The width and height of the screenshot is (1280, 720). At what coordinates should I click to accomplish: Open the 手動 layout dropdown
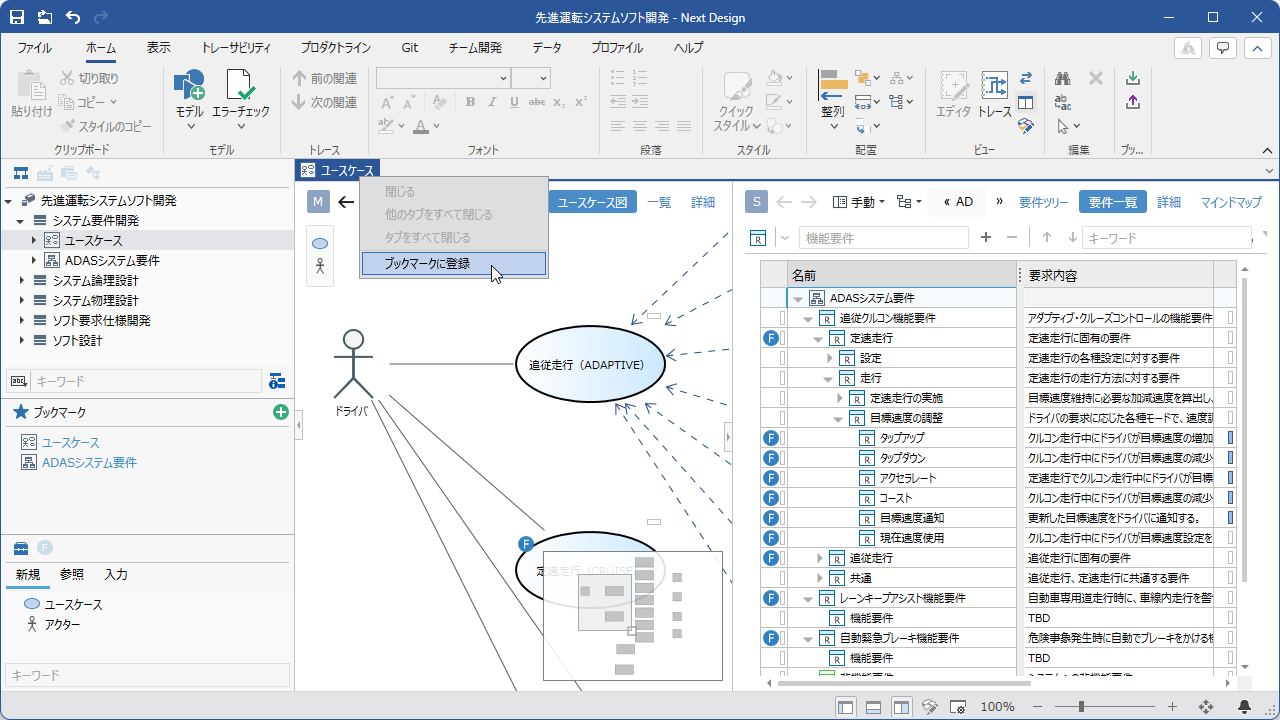(859, 202)
